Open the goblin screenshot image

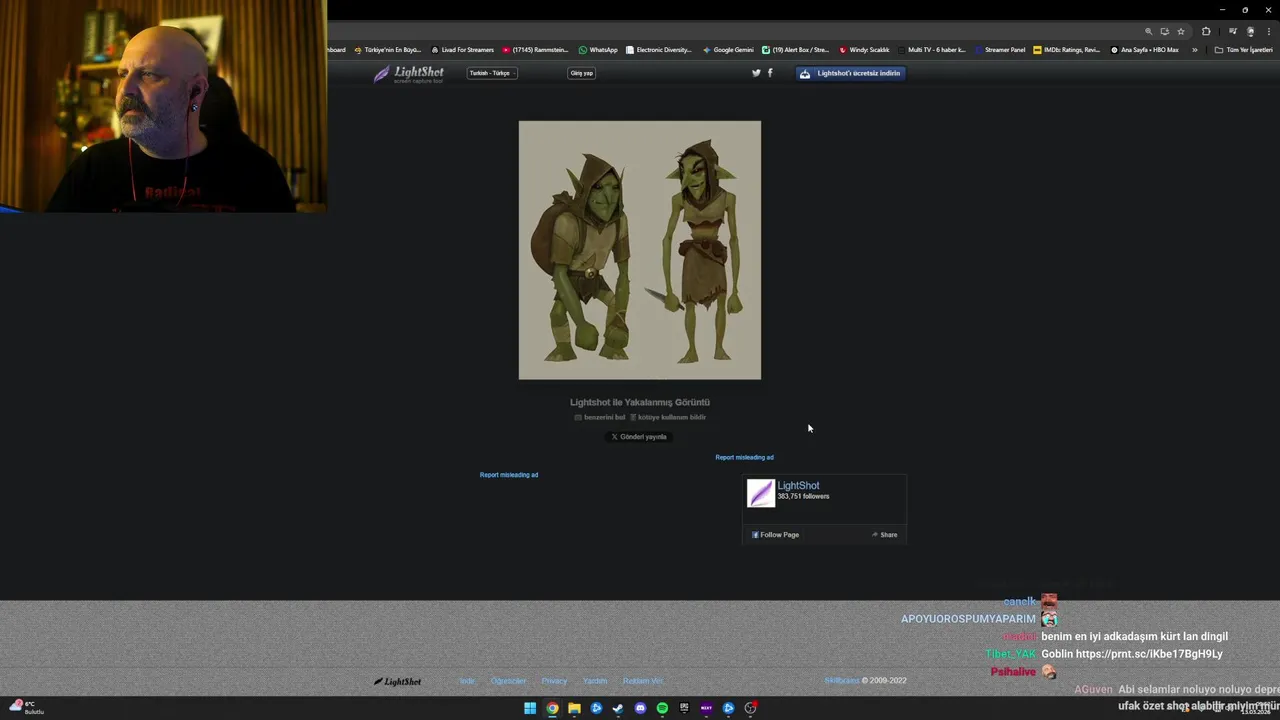click(640, 250)
